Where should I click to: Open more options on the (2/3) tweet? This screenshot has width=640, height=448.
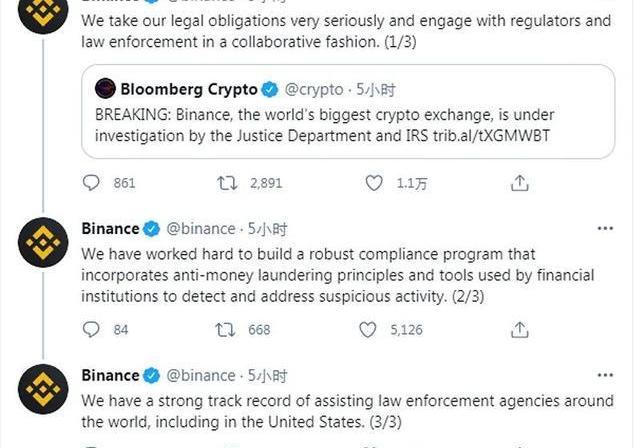coord(605,228)
